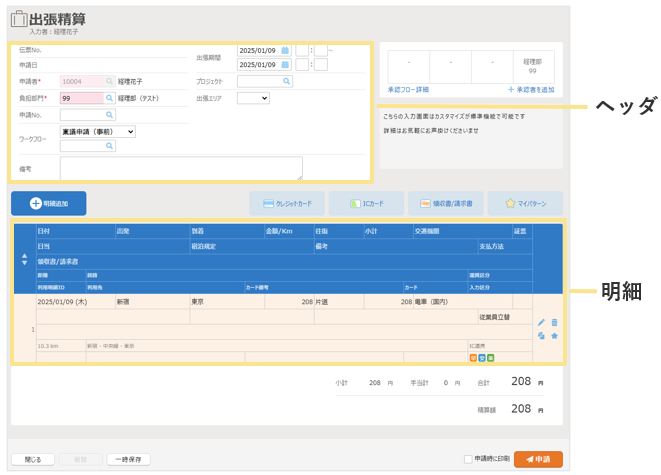Screen dimensions: 661x475
Task: Click the マイパターン button
Action: 525,204
